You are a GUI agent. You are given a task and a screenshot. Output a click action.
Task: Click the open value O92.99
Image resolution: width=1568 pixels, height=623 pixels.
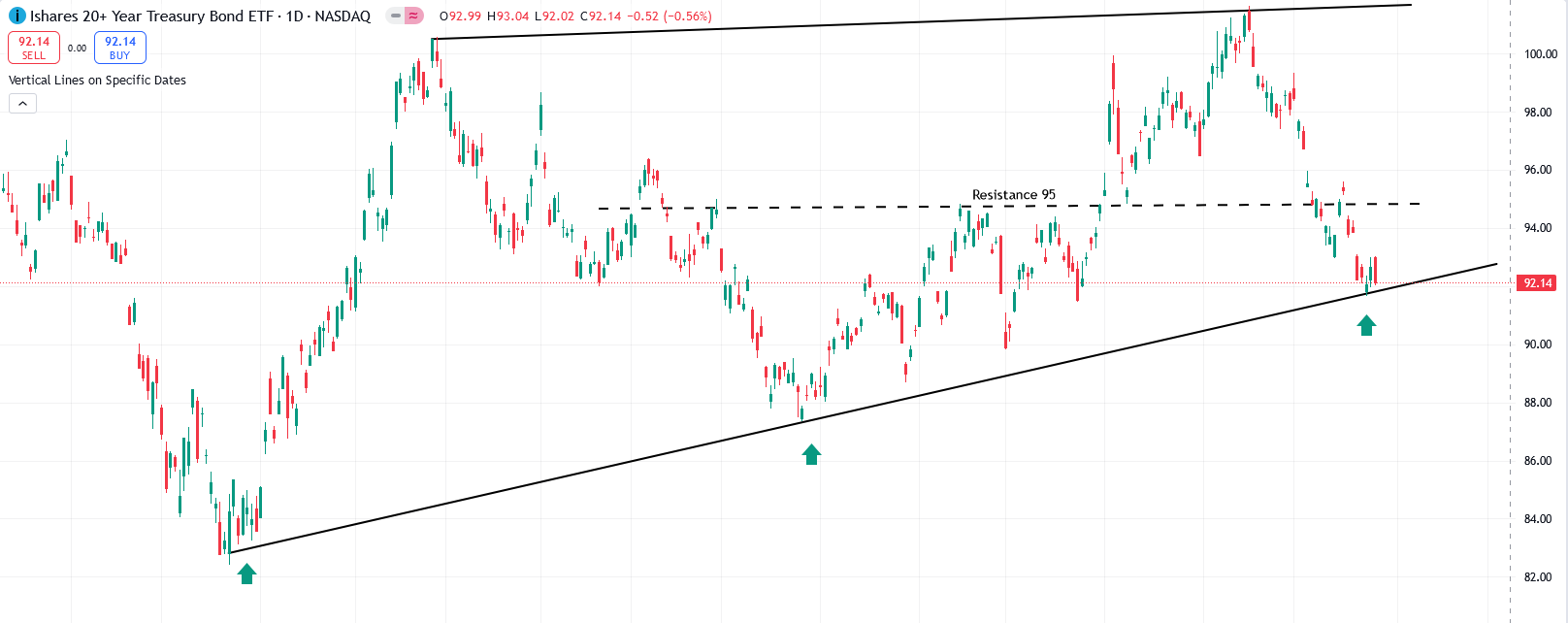click(x=460, y=16)
